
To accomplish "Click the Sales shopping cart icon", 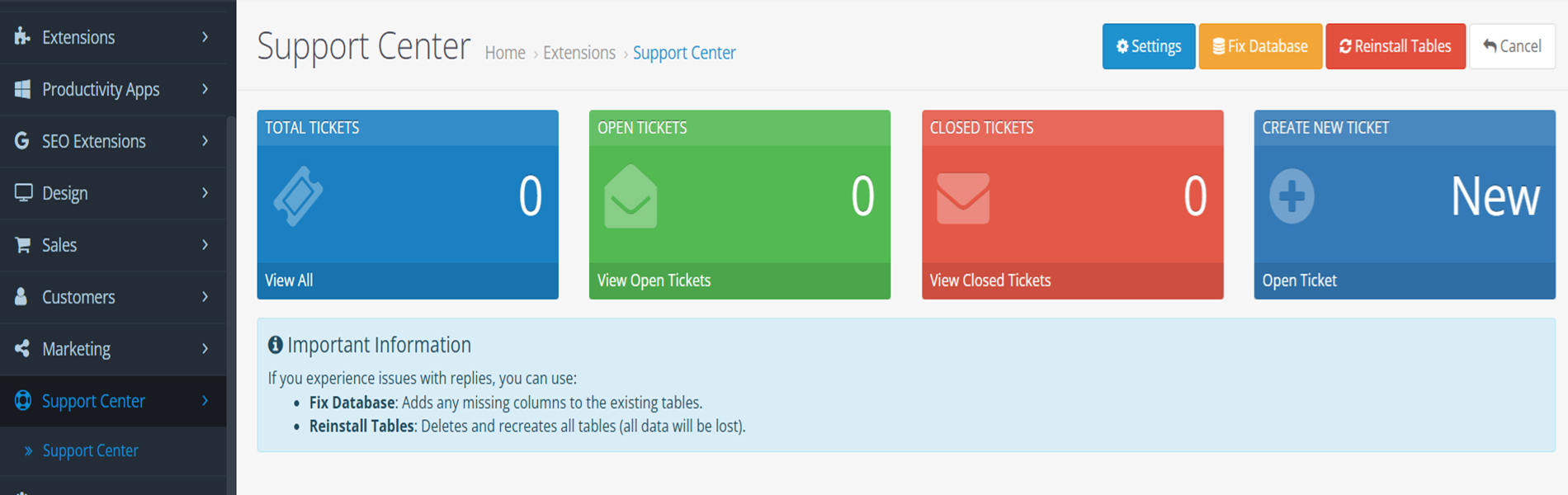I will [x=22, y=245].
